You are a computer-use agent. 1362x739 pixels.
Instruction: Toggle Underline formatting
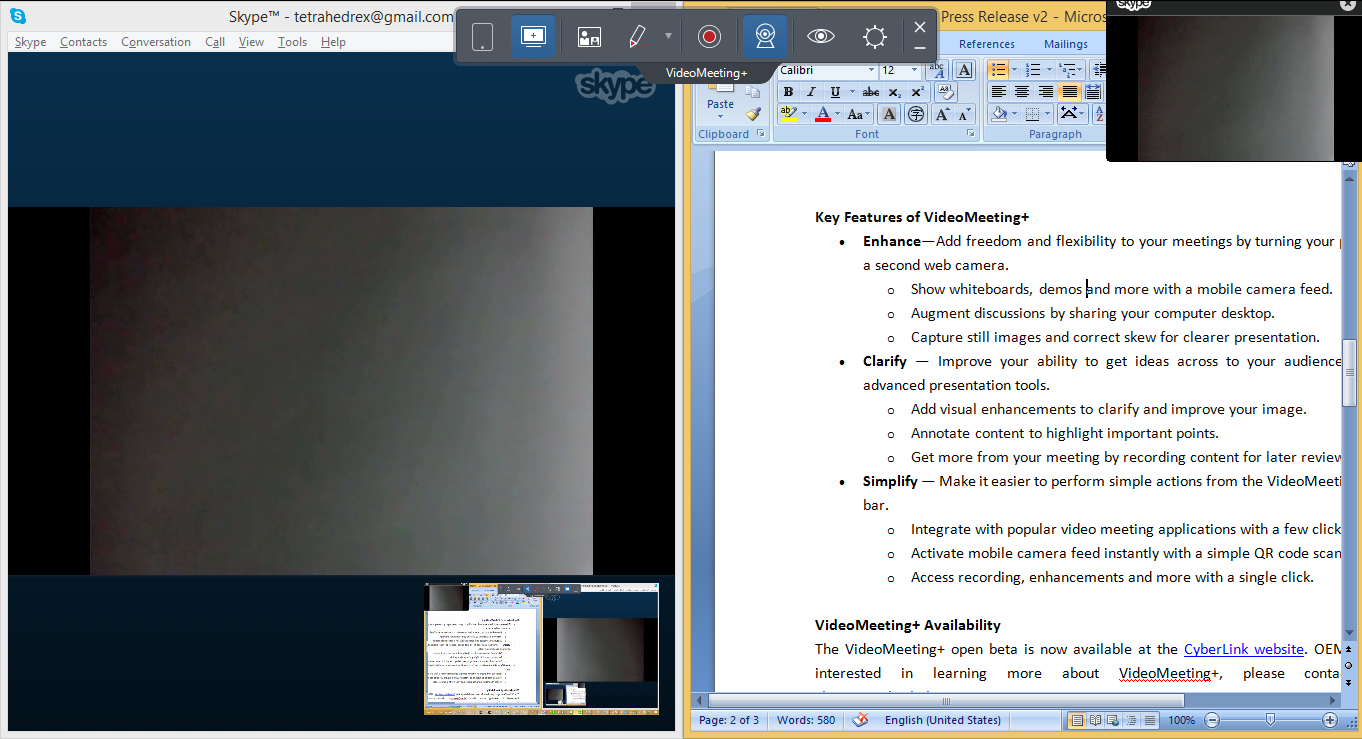coord(835,92)
